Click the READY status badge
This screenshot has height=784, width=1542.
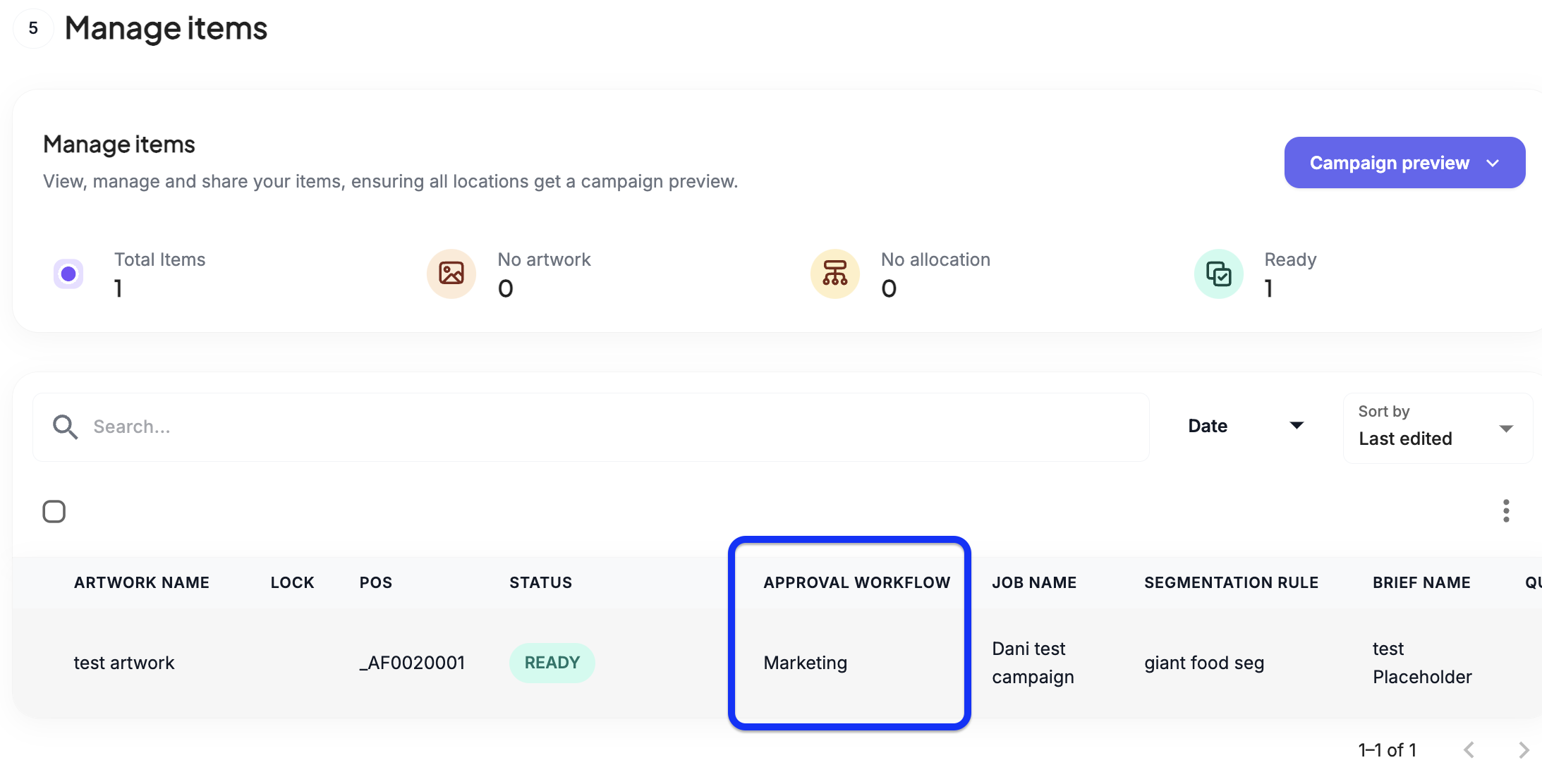click(x=552, y=663)
